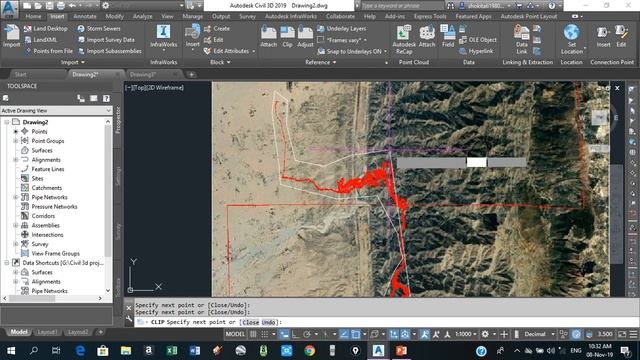Click the Undo option in command line
The image size is (640, 360).
pyautogui.click(x=268, y=322)
